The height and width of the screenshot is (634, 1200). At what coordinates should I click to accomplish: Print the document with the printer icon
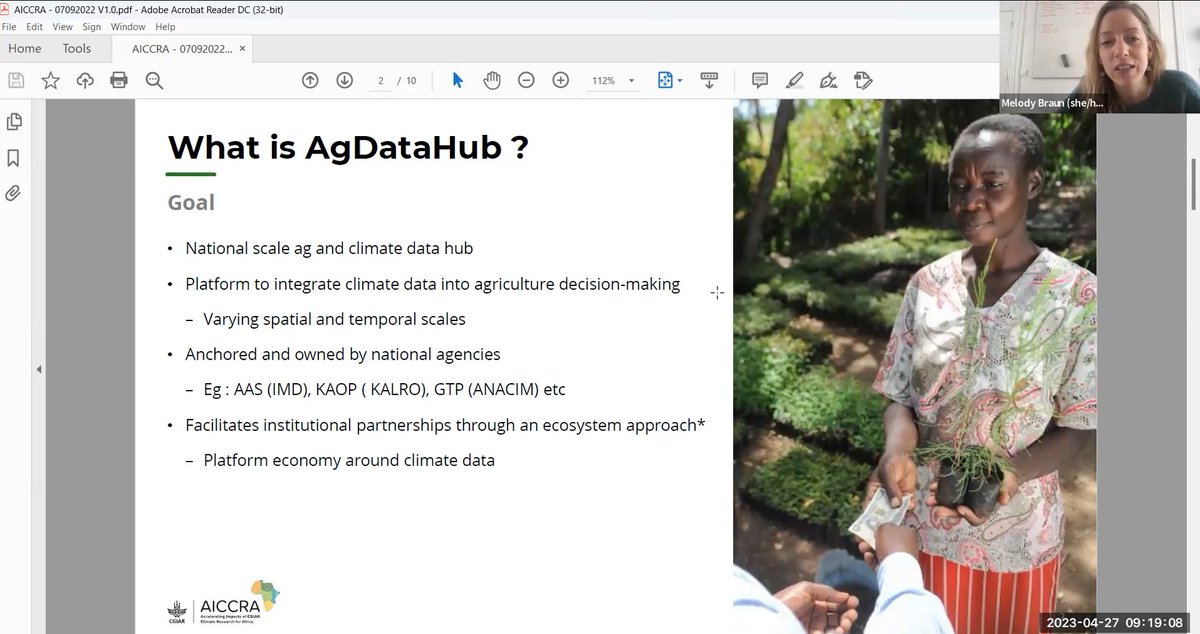[x=119, y=80]
